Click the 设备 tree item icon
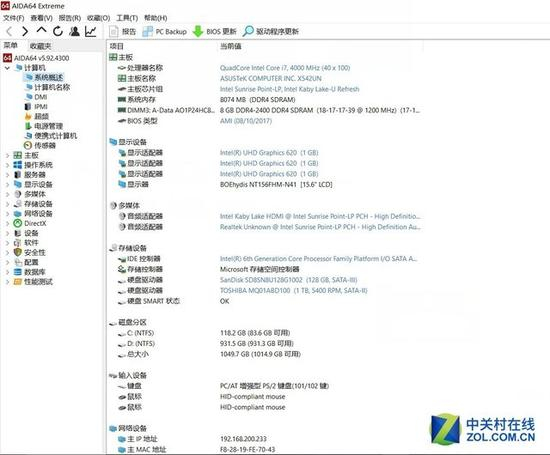Image resolution: width=550 pixels, height=455 pixels. point(18,233)
